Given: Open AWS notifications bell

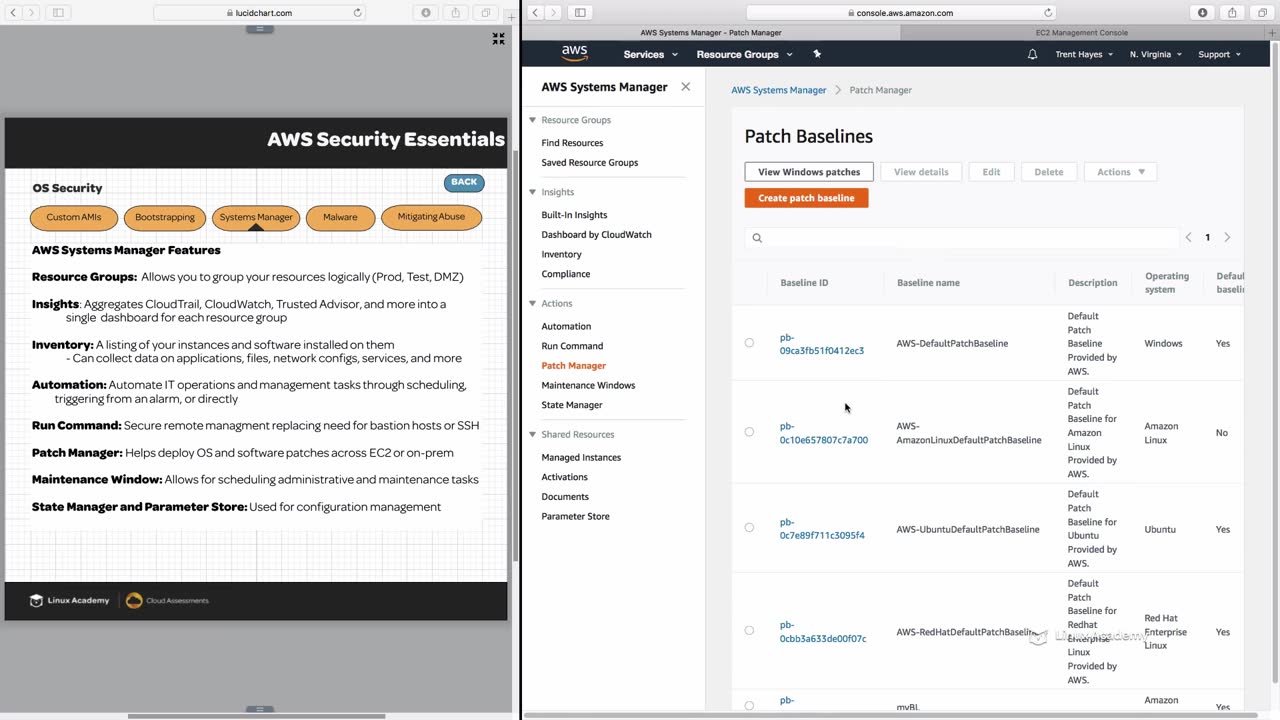Looking at the screenshot, I should (x=1033, y=54).
